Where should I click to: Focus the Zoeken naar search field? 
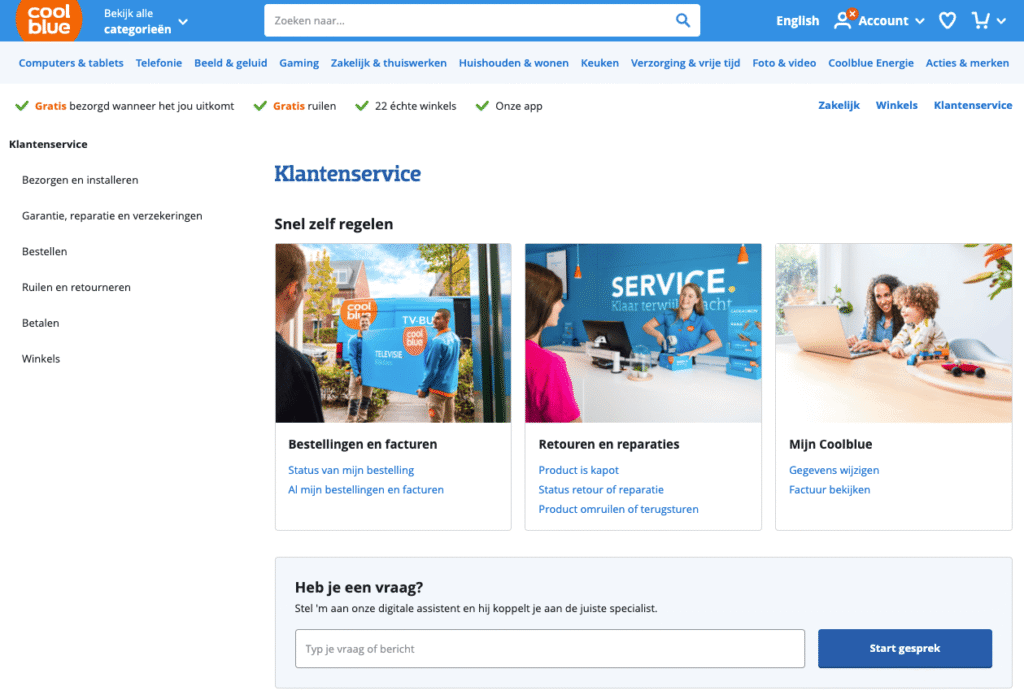pos(482,20)
